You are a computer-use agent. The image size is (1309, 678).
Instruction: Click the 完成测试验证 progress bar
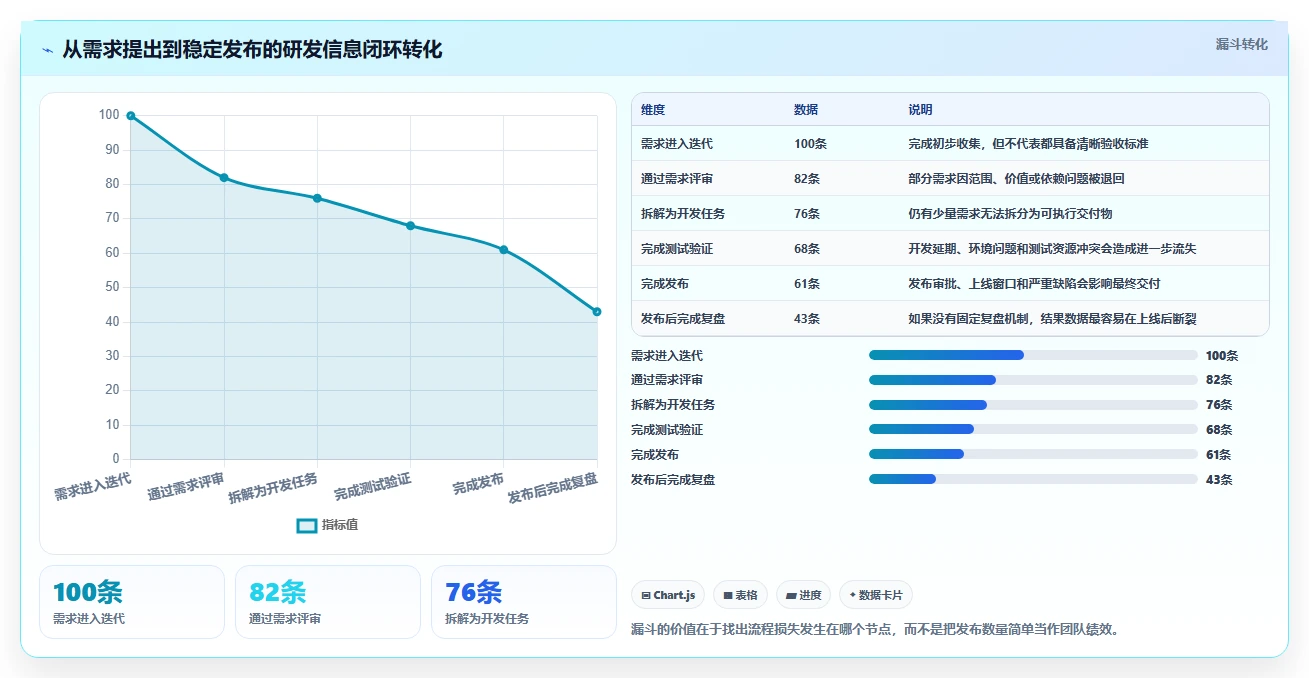tap(1033, 429)
